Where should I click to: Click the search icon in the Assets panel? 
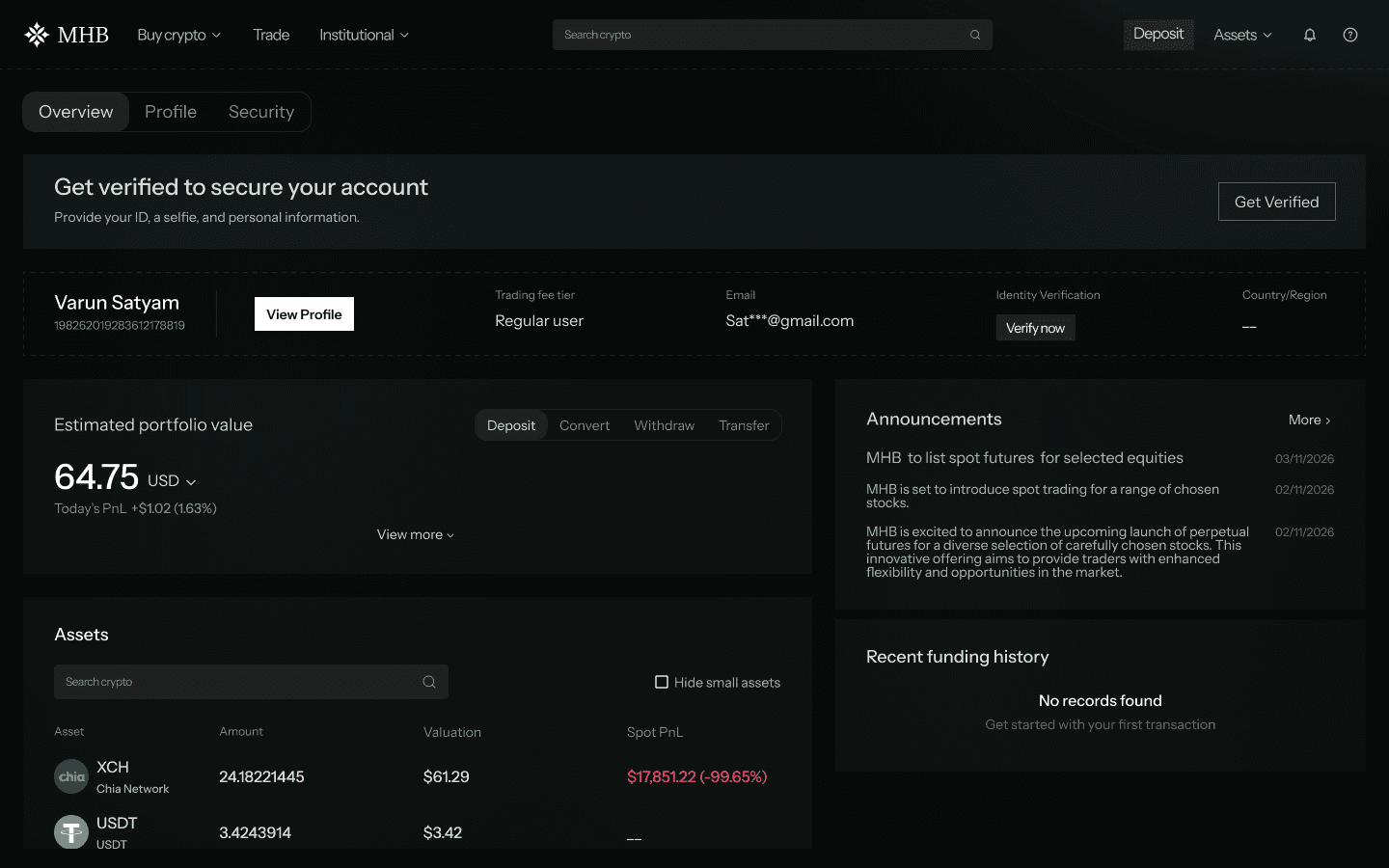pos(428,681)
